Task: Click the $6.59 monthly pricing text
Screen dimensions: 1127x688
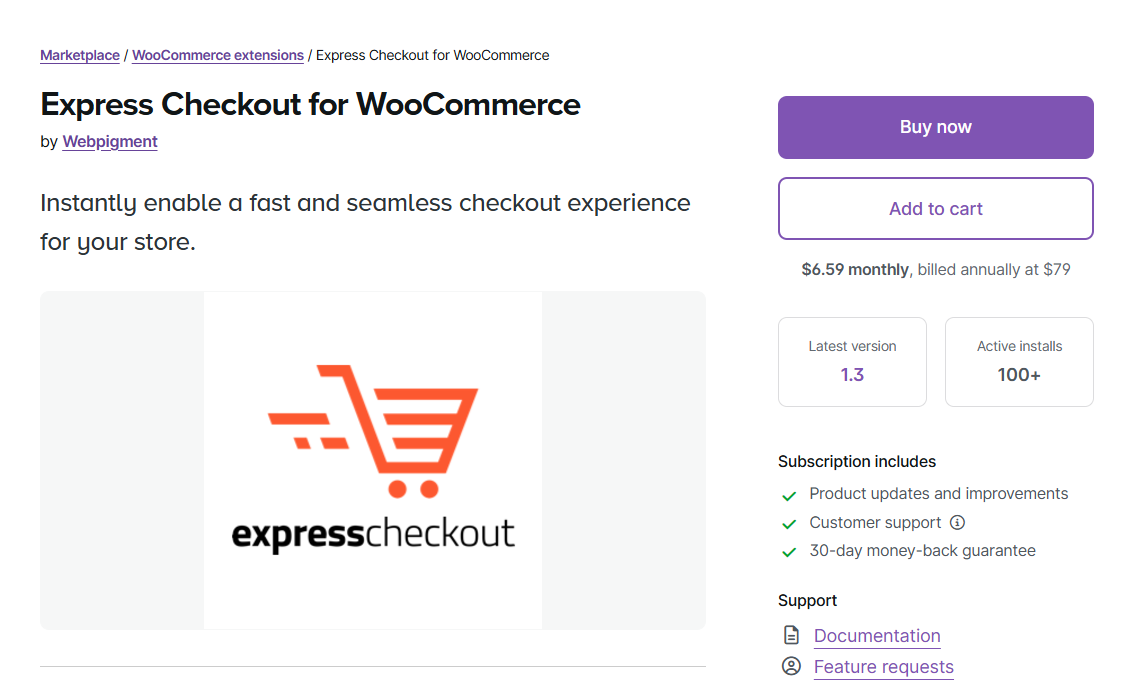Action: point(855,269)
